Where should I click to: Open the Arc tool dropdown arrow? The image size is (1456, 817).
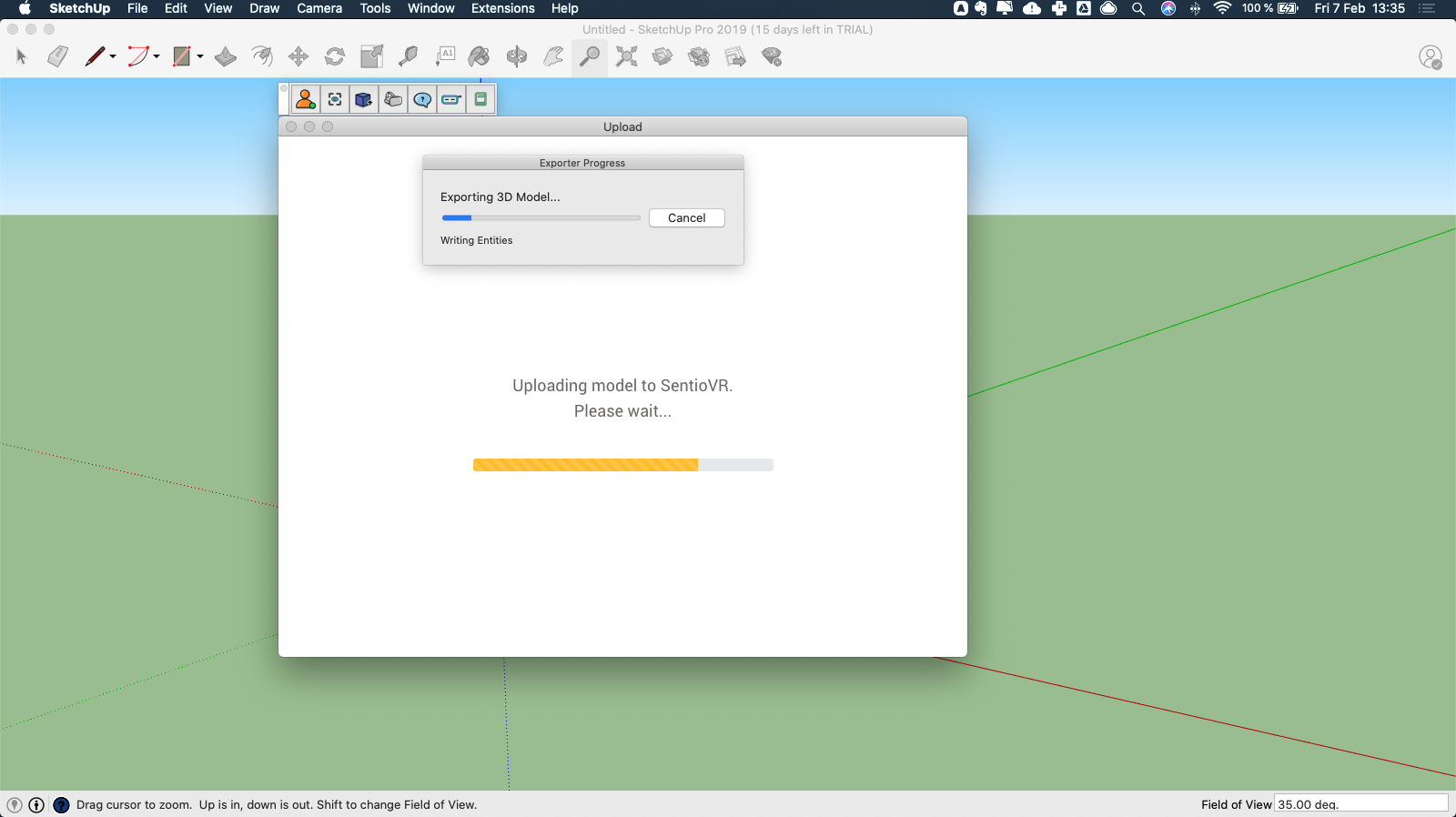157,56
